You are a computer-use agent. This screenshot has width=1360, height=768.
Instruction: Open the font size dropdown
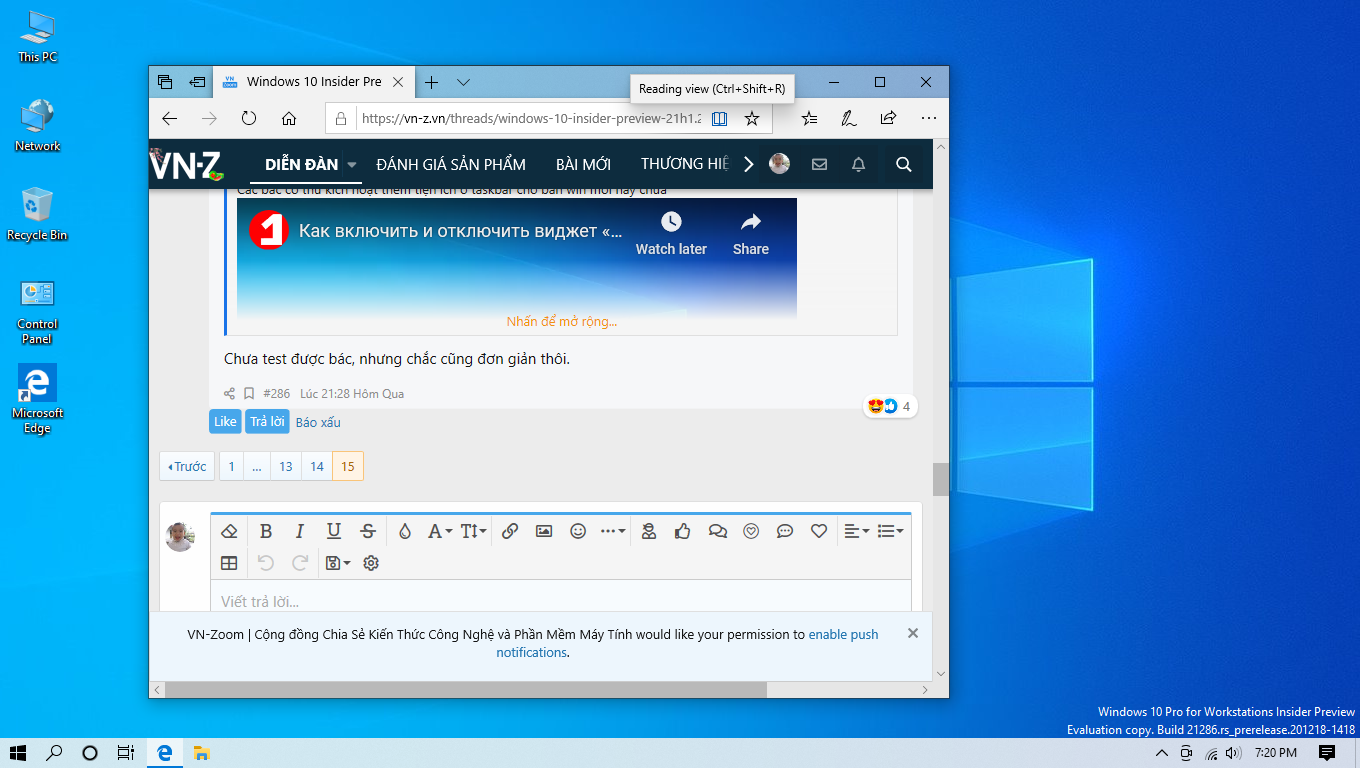point(473,531)
